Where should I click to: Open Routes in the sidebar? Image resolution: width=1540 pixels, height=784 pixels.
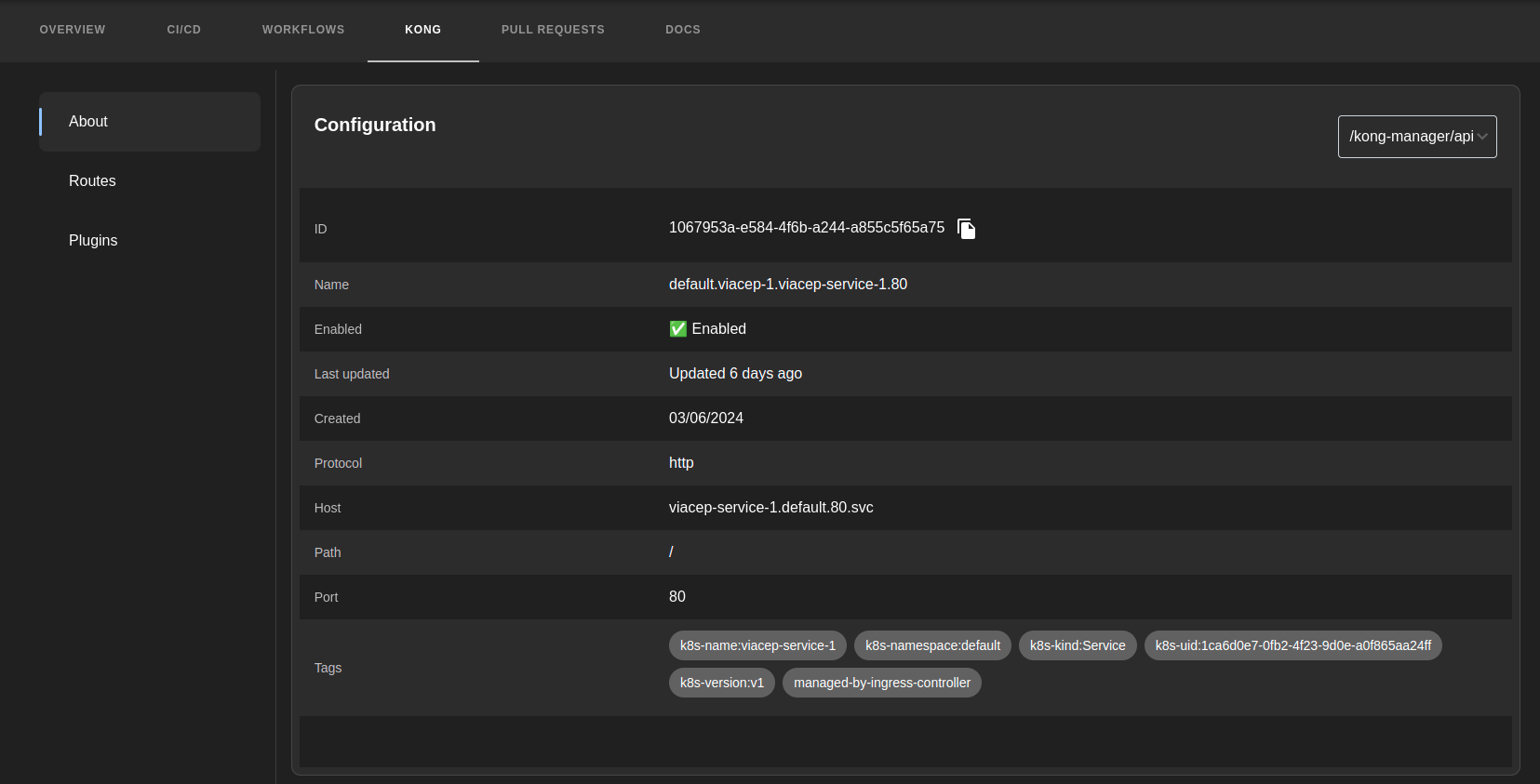(150, 181)
